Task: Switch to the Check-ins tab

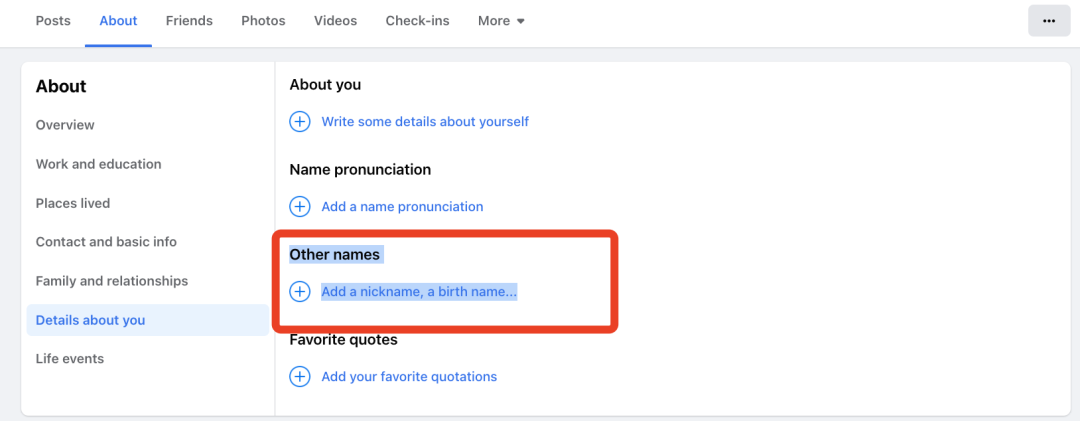Action: (x=417, y=21)
